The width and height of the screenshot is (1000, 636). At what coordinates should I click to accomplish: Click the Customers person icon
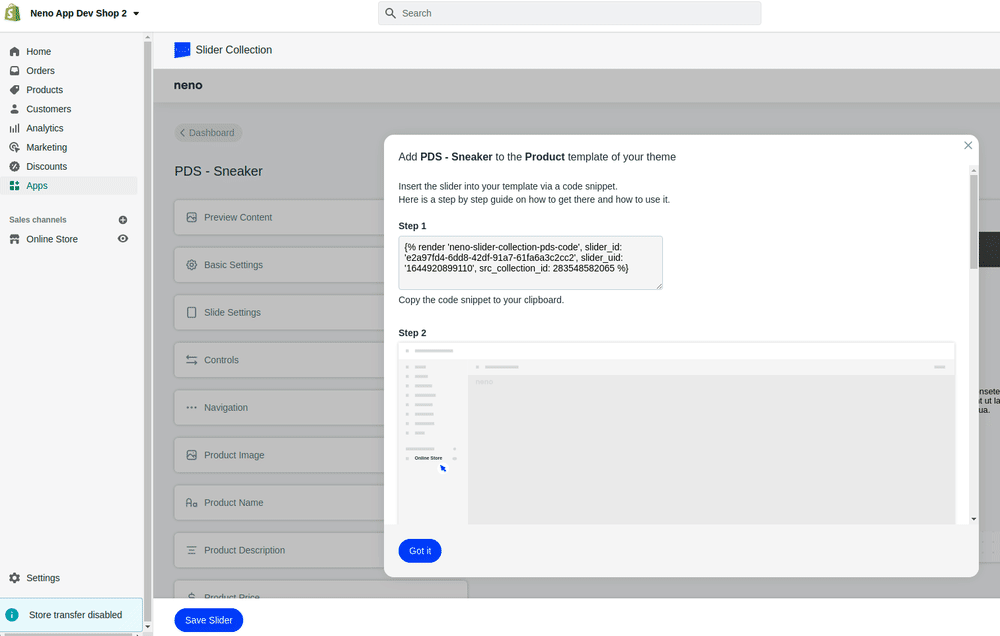click(14, 109)
